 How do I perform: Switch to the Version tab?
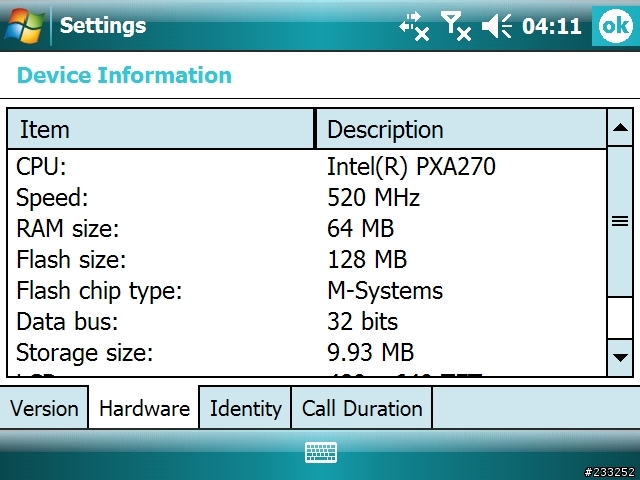44,408
